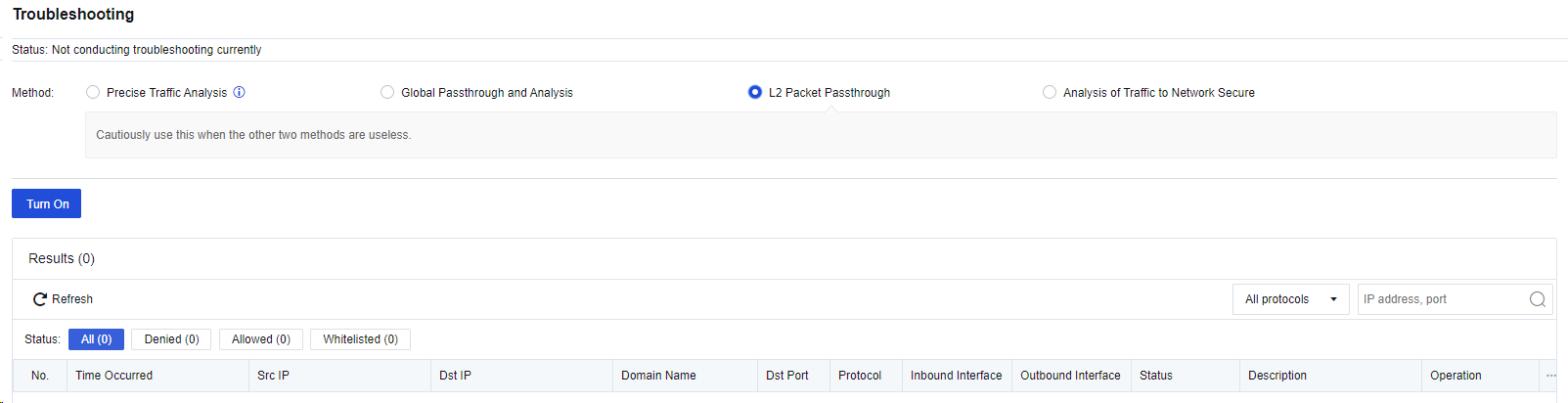Show All (0) status results

tap(96, 339)
